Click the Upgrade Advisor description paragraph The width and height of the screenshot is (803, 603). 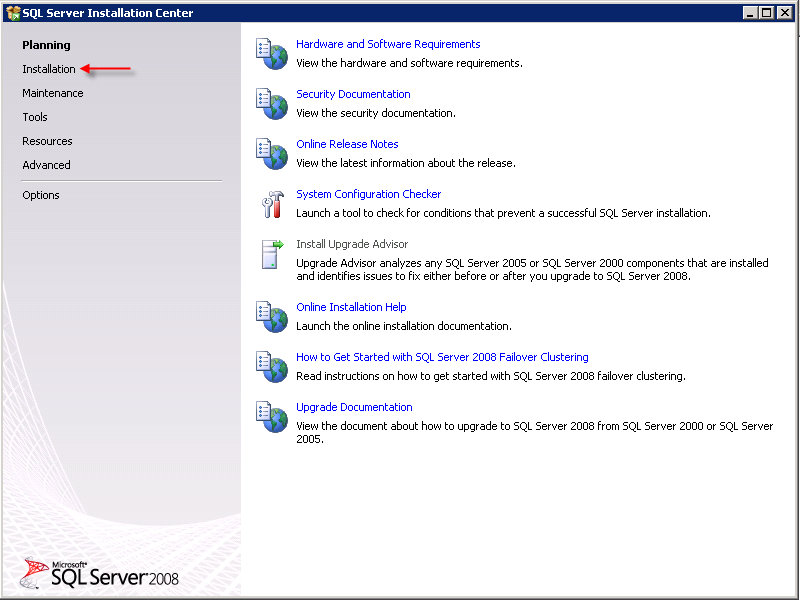(x=533, y=269)
